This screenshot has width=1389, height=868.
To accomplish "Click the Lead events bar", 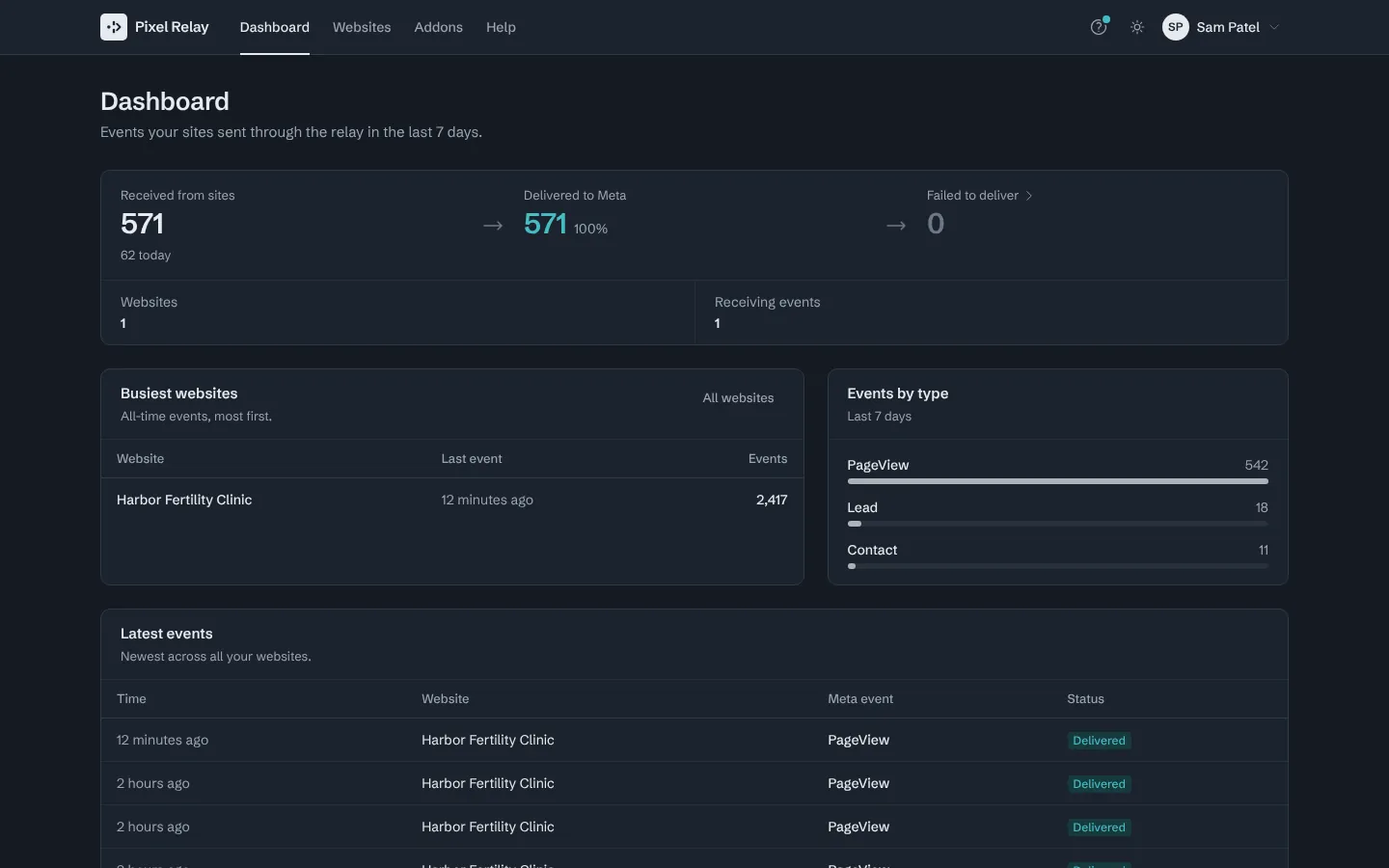I will pyautogui.click(x=1057, y=524).
